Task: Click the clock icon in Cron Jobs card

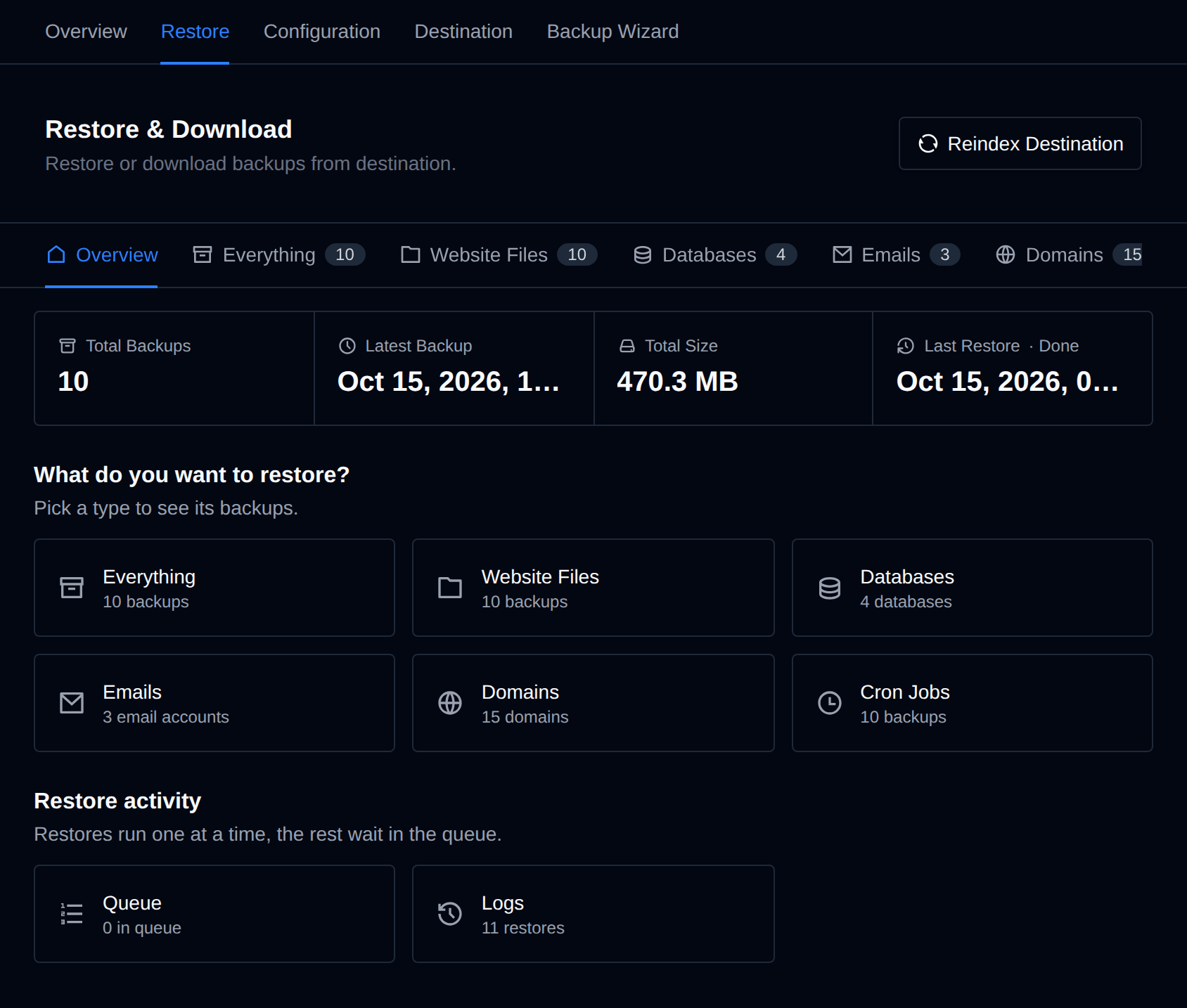Action: [x=830, y=703]
